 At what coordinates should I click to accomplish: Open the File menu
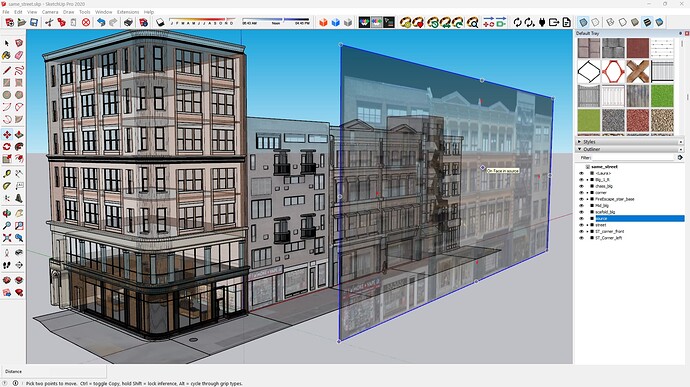point(6,12)
